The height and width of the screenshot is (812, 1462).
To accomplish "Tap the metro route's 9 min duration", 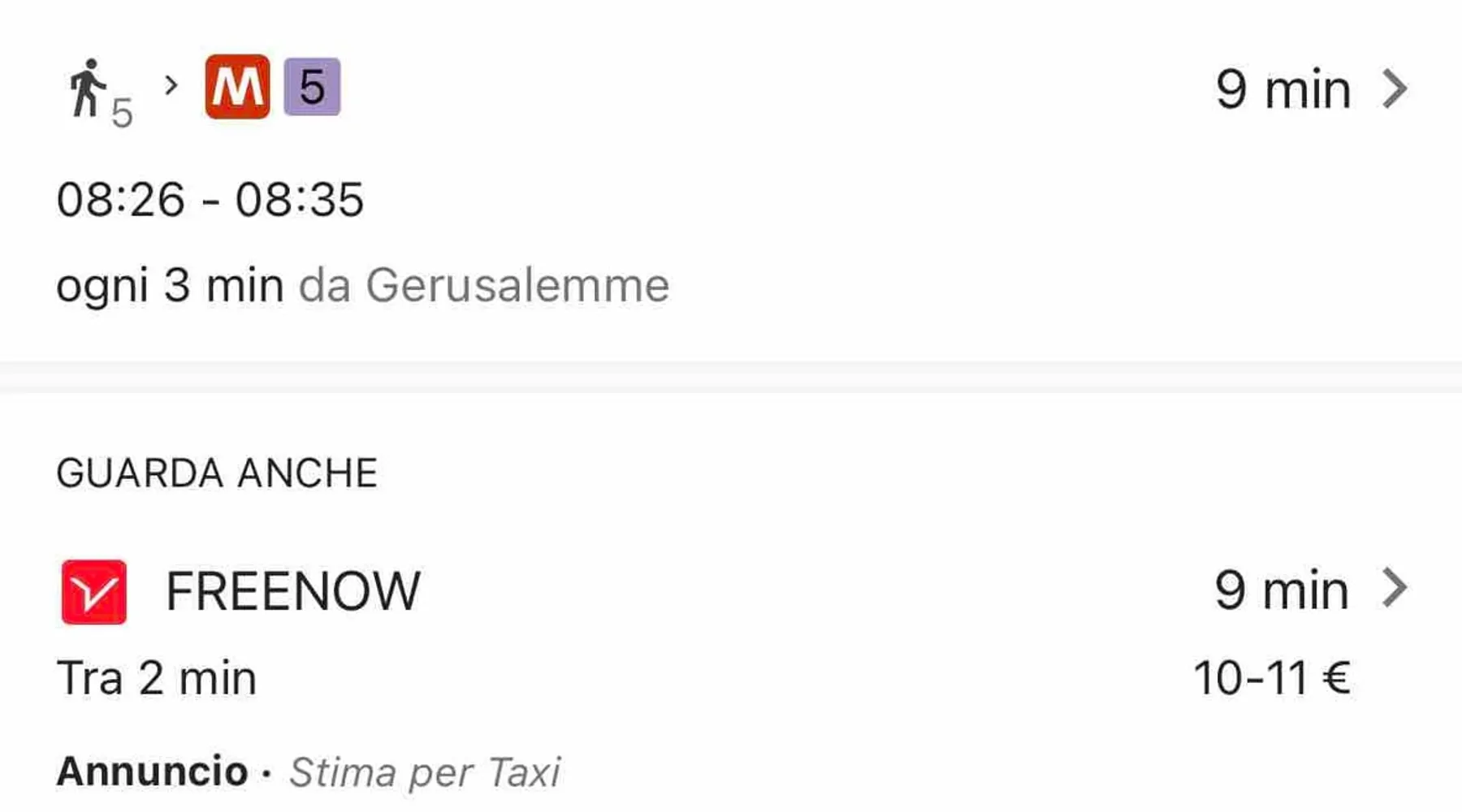I will pos(1283,89).
